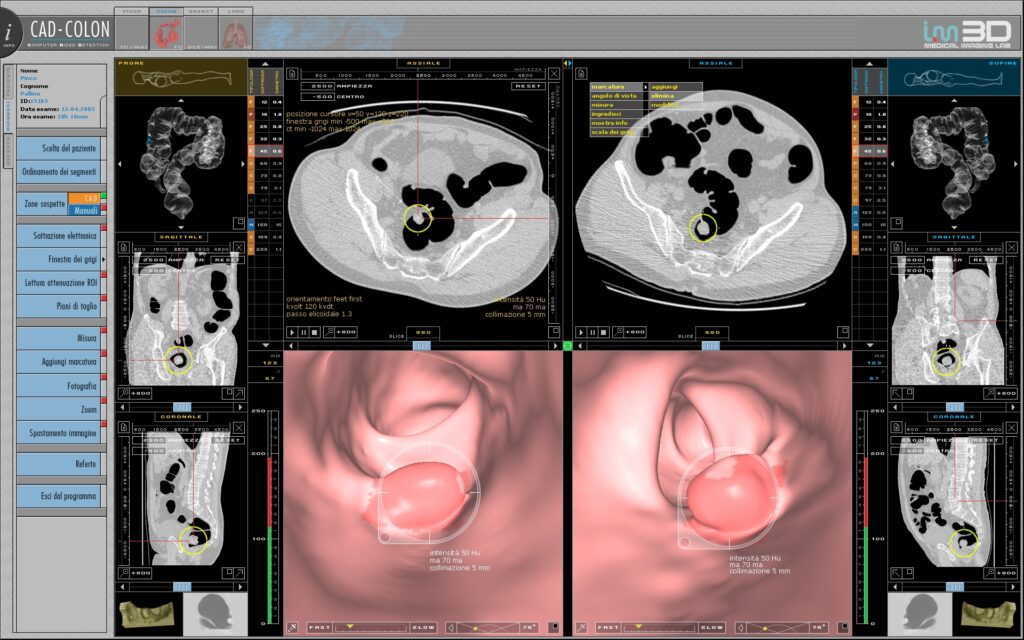Enable CAD suspect zones mode

click(82, 199)
